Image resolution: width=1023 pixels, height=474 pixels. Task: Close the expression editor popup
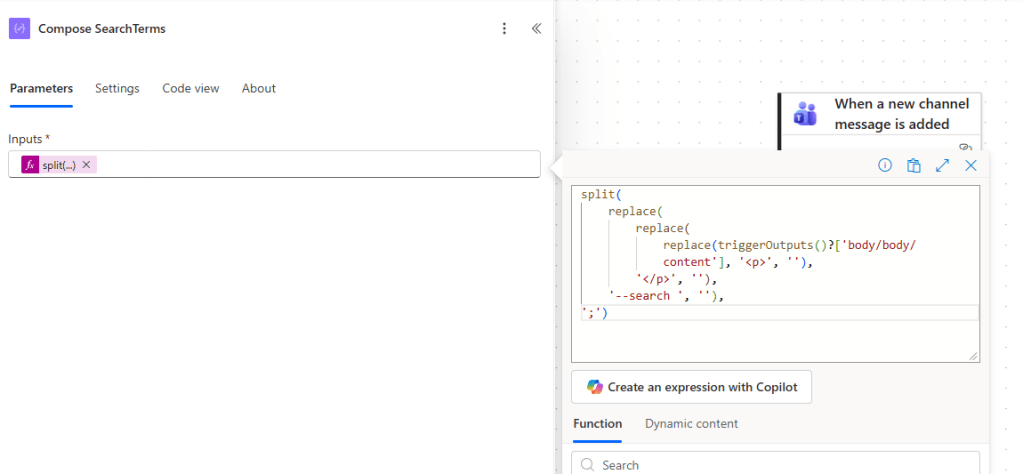click(x=970, y=166)
